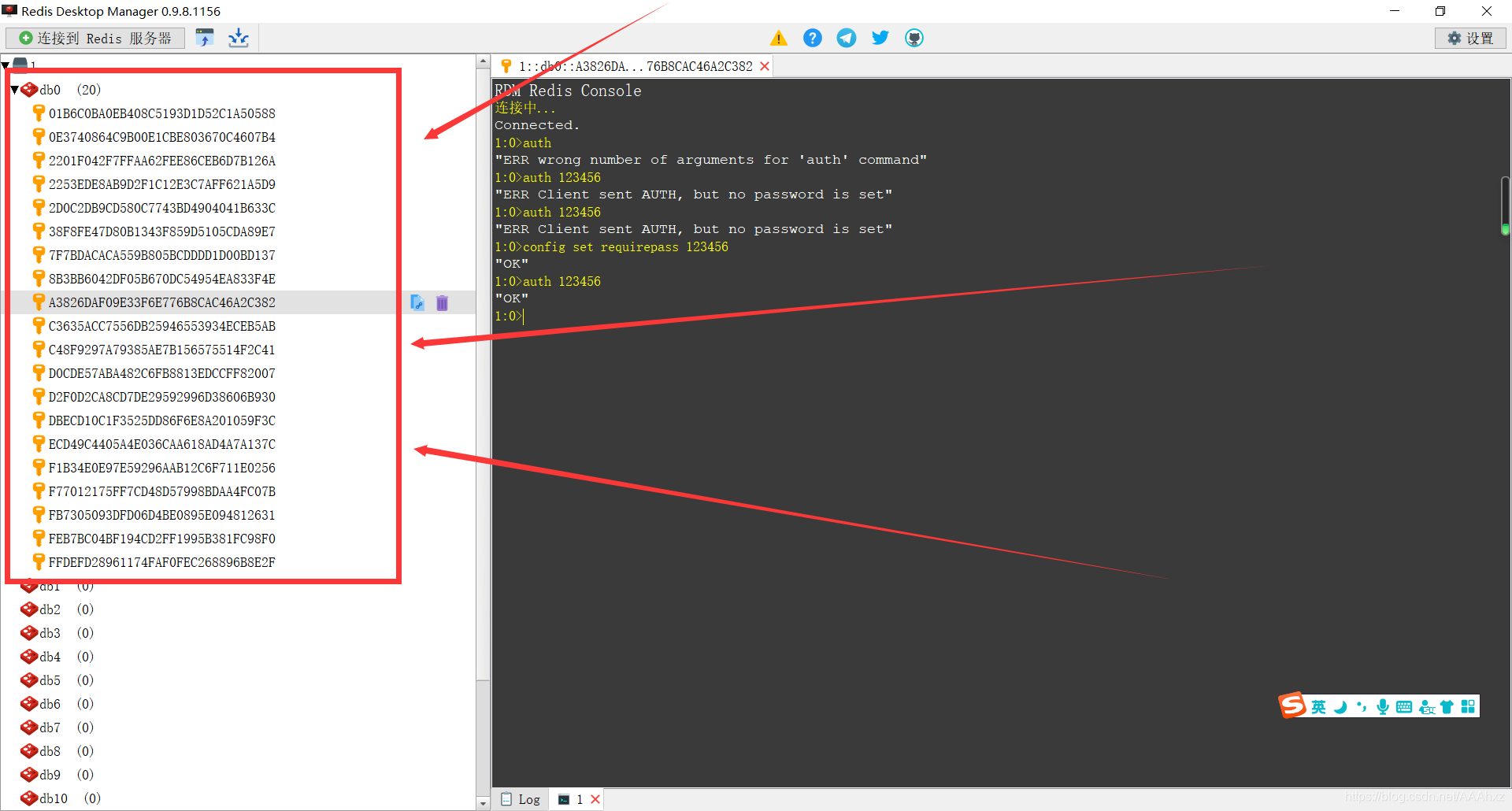Screen dimensions: 1512x811
Task: Select key FB7305093DFD06D4BE0895E094812631
Action: pos(161,515)
